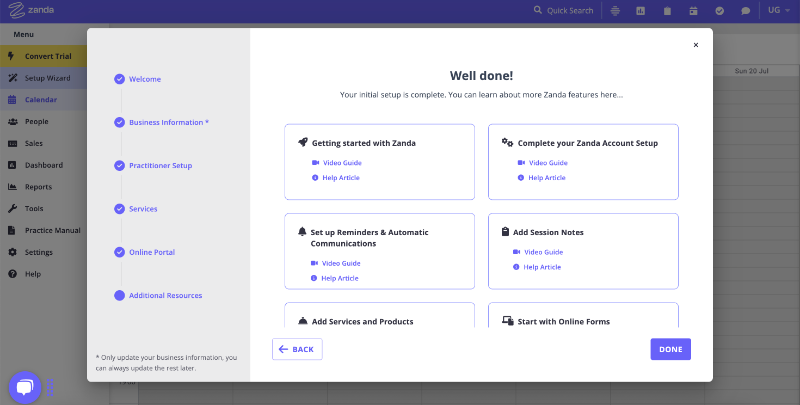Click the bell icon on Reminders card

tap(302, 232)
